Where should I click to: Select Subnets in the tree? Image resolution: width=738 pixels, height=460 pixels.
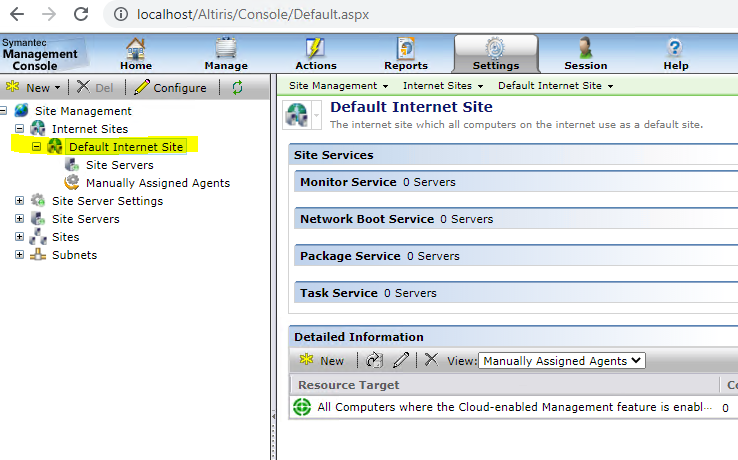pyautogui.click(x=74, y=255)
